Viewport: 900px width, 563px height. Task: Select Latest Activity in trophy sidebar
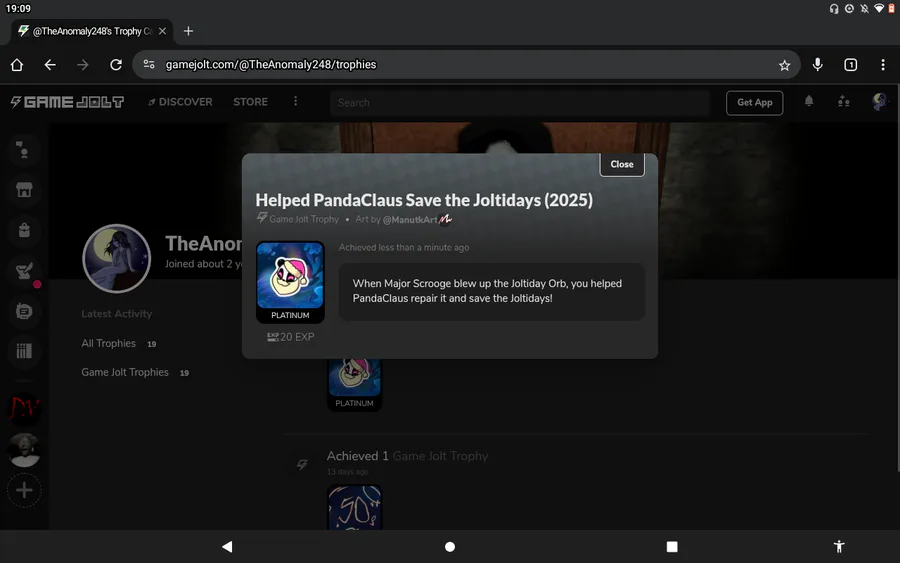click(x=117, y=314)
